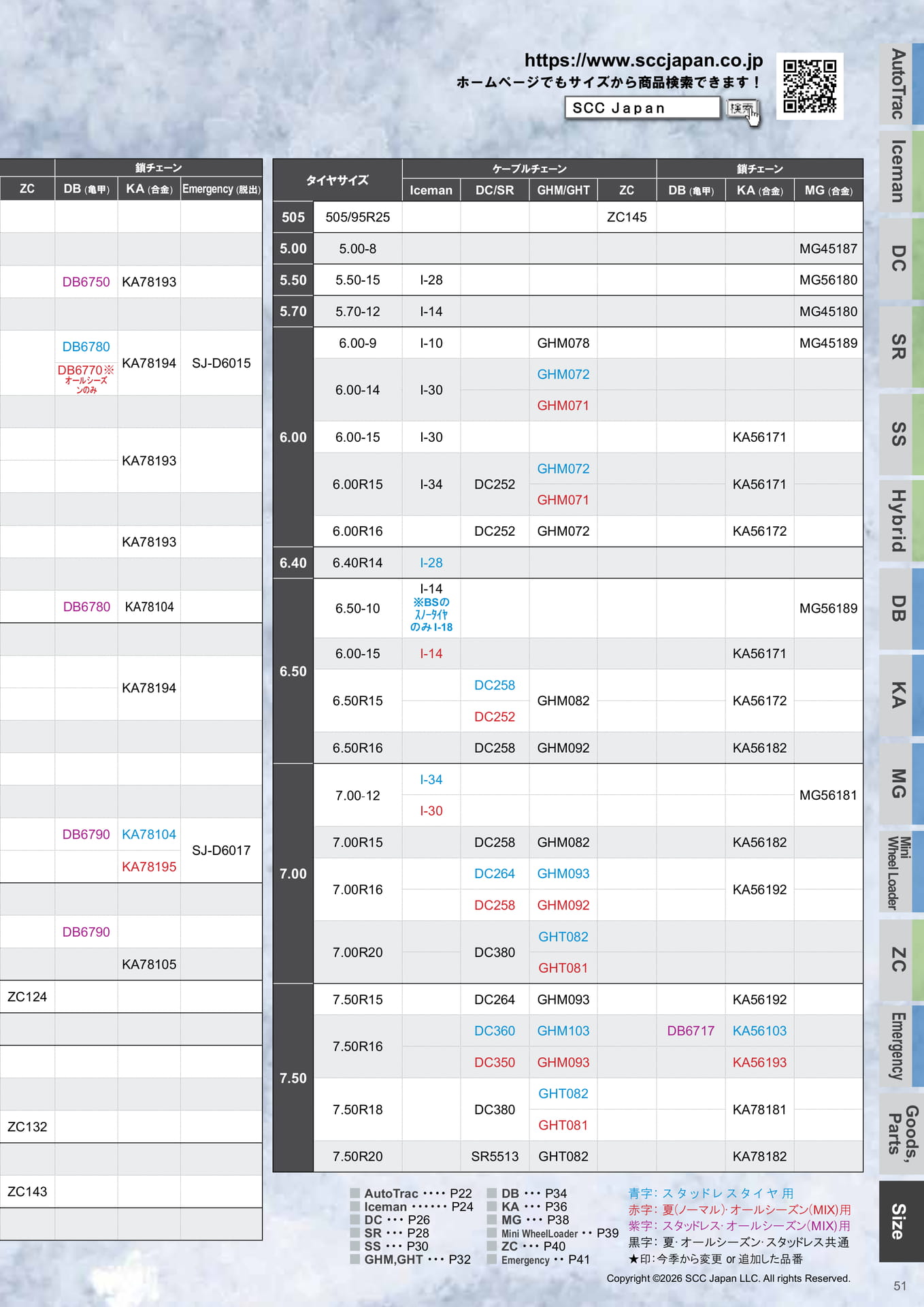The width and height of the screenshot is (924, 1307).
Task: Switch to the SR side tab
Action: pos(901,346)
